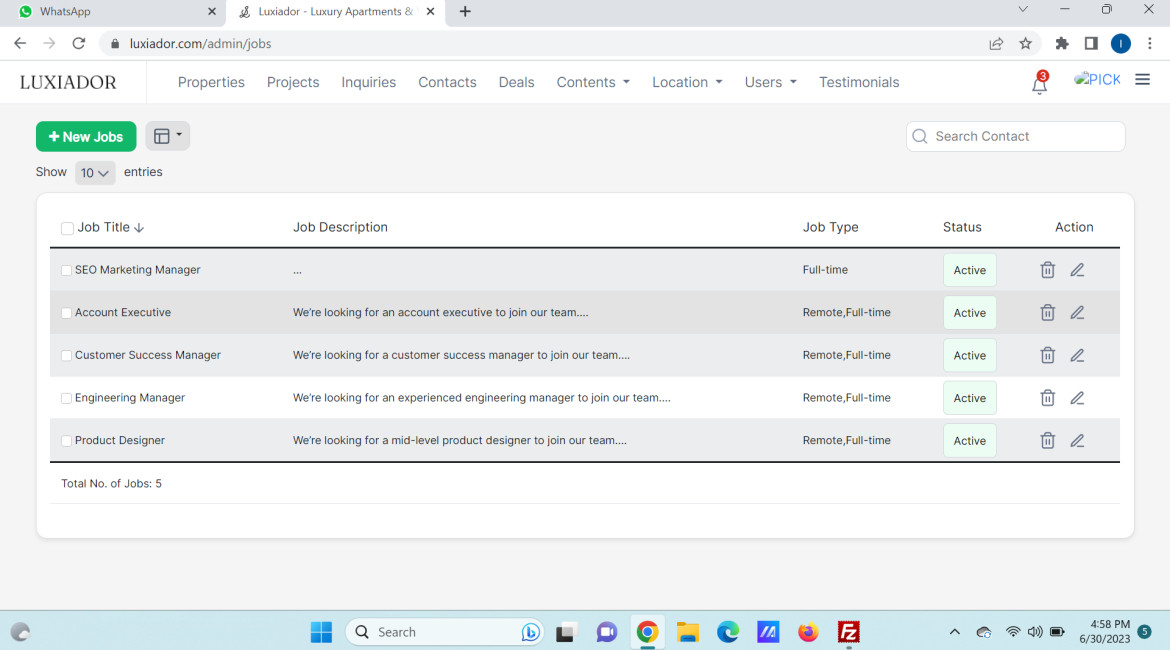Go to the Properties menu
The height and width of the screenshot is (650, 1170).
click(211, 82)
